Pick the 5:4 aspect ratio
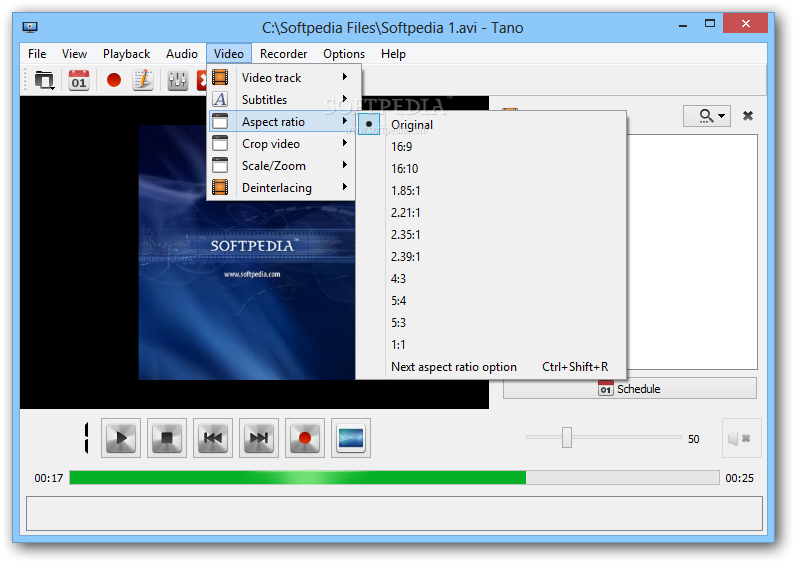 [491, 301]
